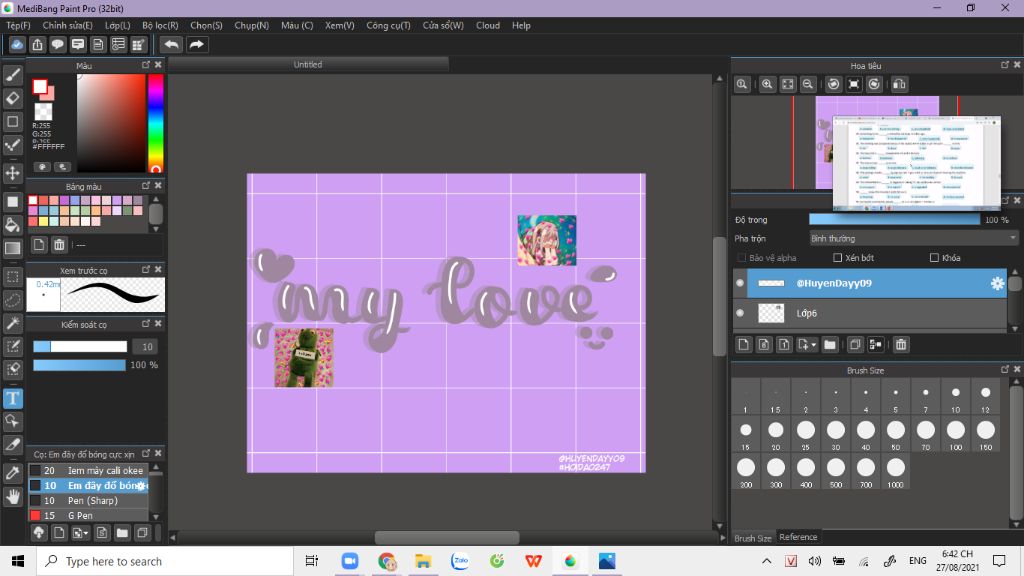Rotate the Navigator view left
The width and height of the screenshot is (1024, 576).
point(833,84)
